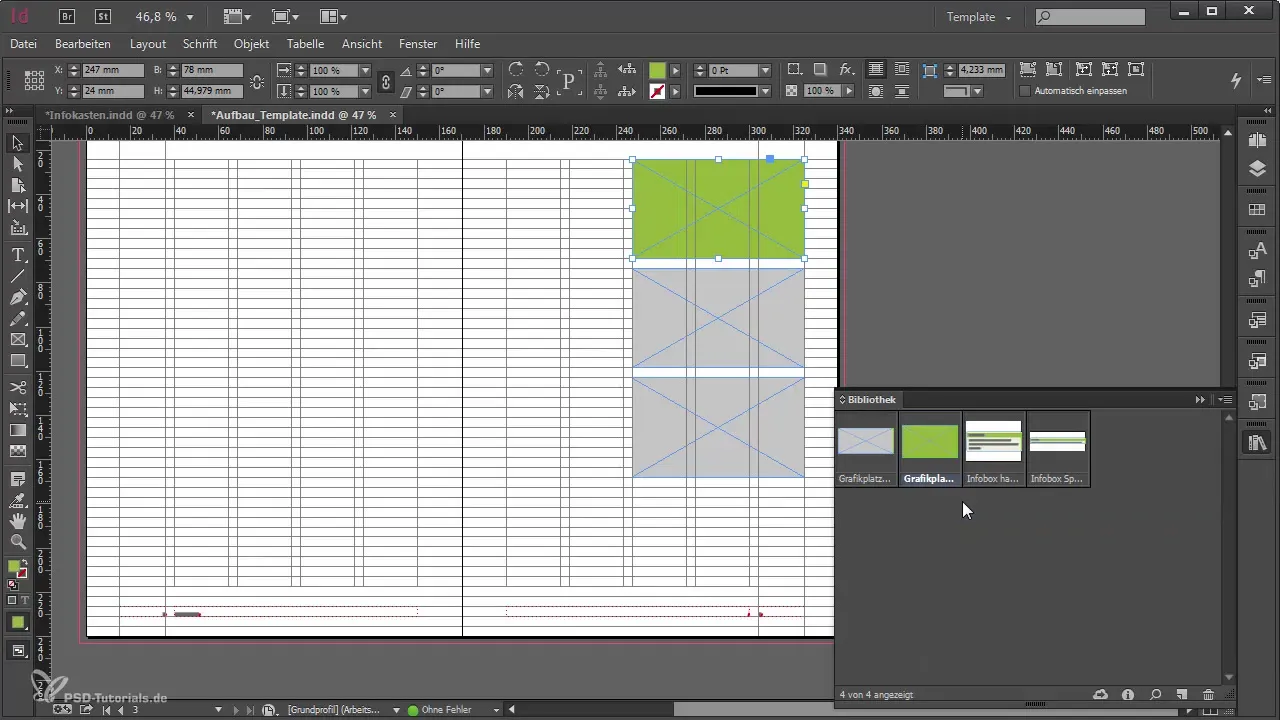Open the stroke weight 0 Pt dropdown
This screenshot has width=1280, height=720.
click(765, 71)
